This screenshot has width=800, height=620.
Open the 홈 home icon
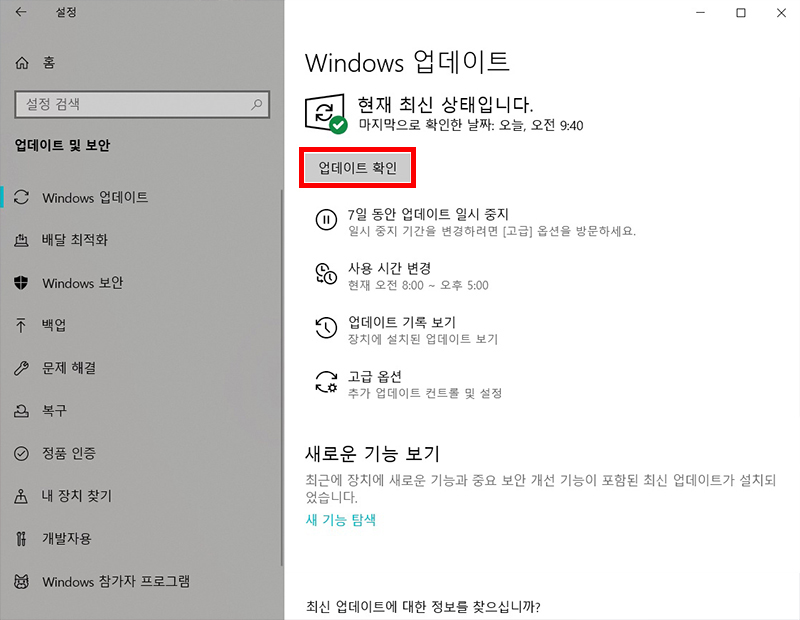click(22, 63)
